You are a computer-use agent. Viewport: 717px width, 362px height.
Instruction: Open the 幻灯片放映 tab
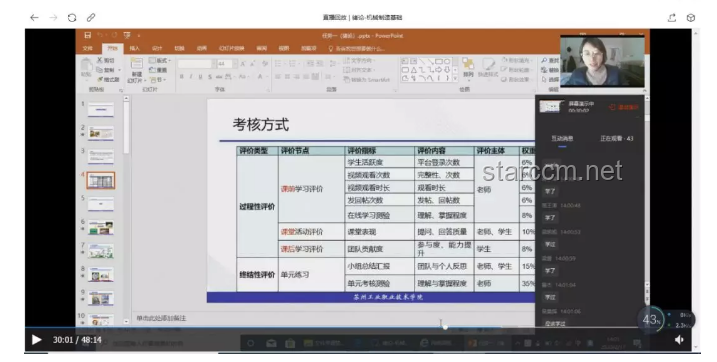tap(231, 48)
